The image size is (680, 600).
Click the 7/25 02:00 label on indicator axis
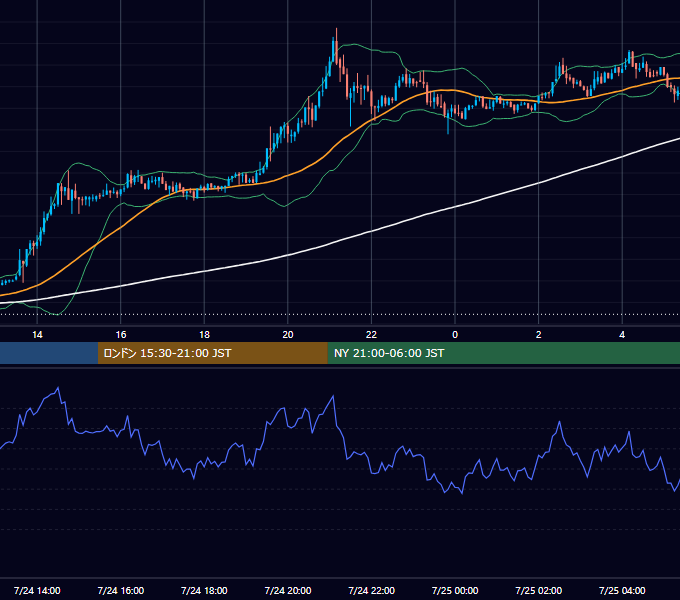[x=539, y=590]
